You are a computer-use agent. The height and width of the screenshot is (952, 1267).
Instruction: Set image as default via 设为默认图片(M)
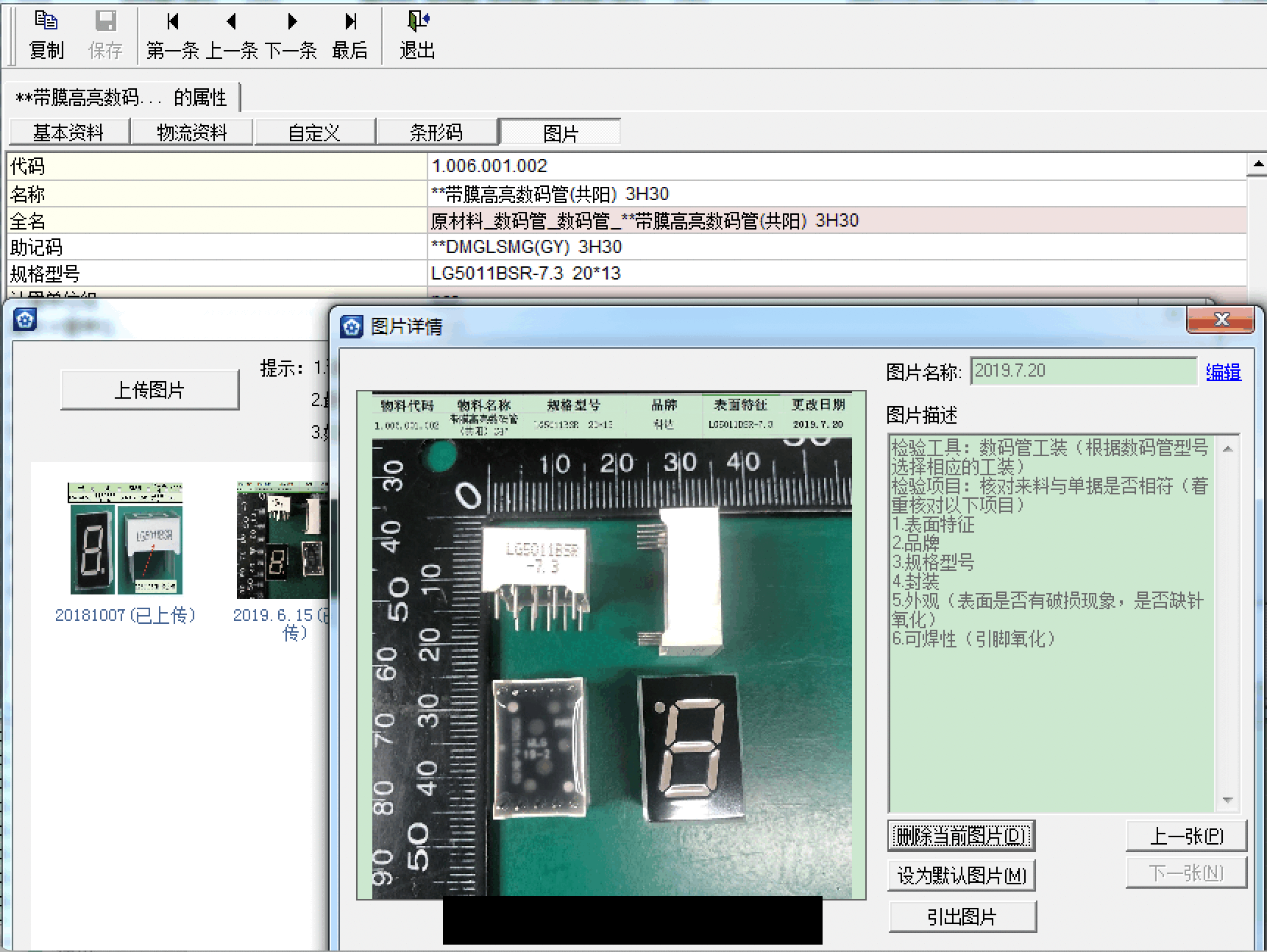click(961, 875)
